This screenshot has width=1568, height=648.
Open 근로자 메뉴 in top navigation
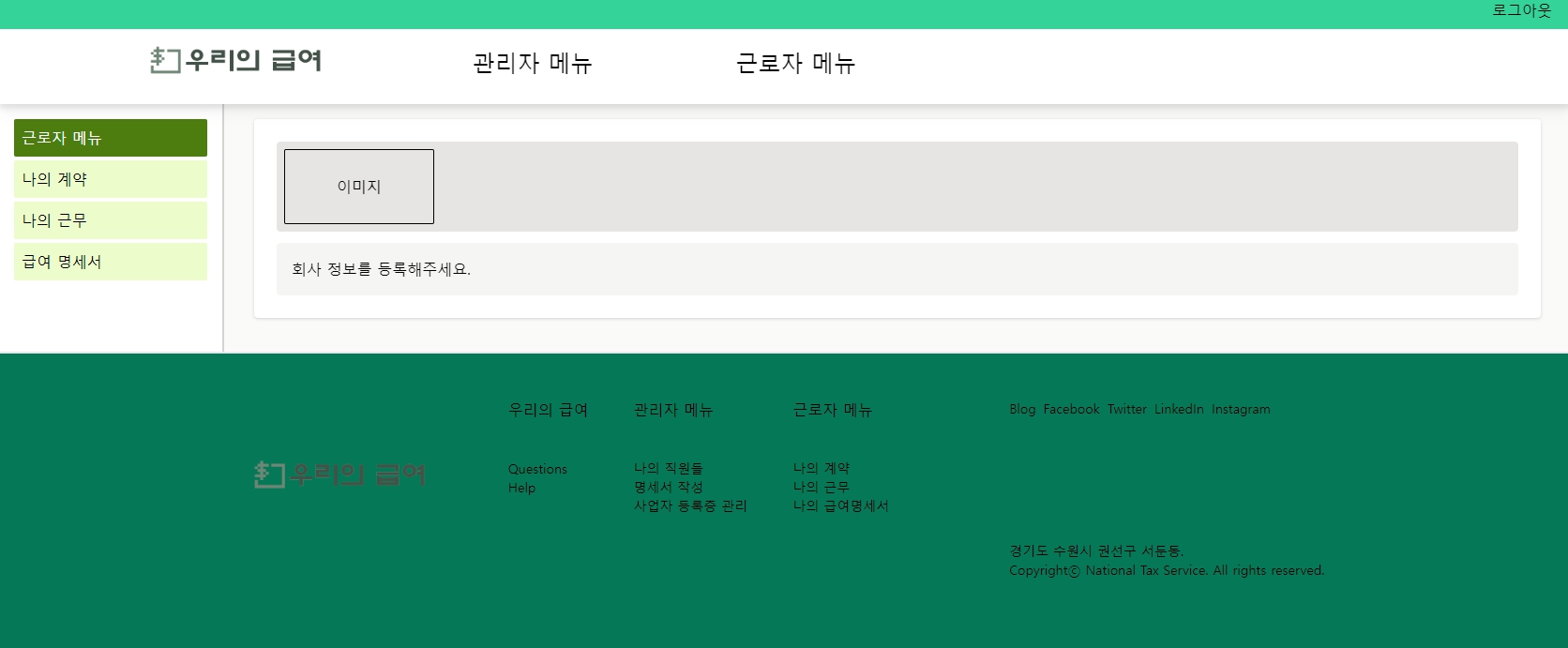tap(796, 63)
